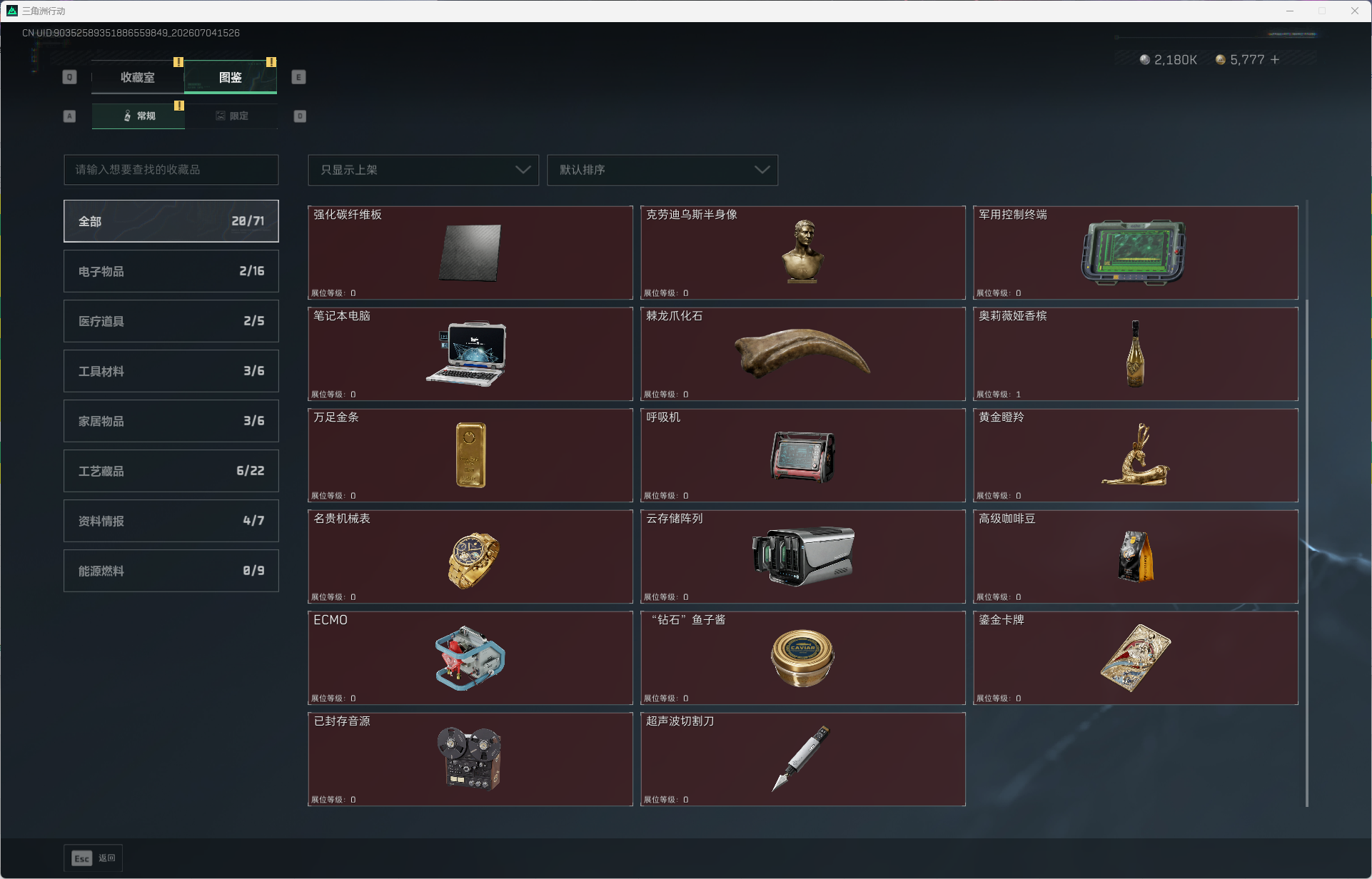This screenshot has width=1372, height=879.
Task: Open the 云存储阵列 storage array icon
Action: click(x=803, y=557)
